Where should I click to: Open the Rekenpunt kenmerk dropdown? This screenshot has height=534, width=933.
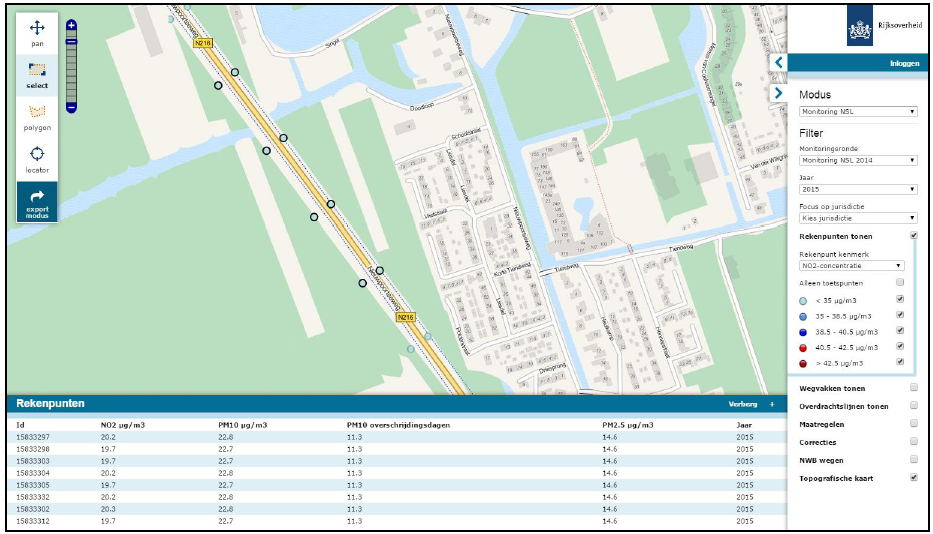pos(851,266)
